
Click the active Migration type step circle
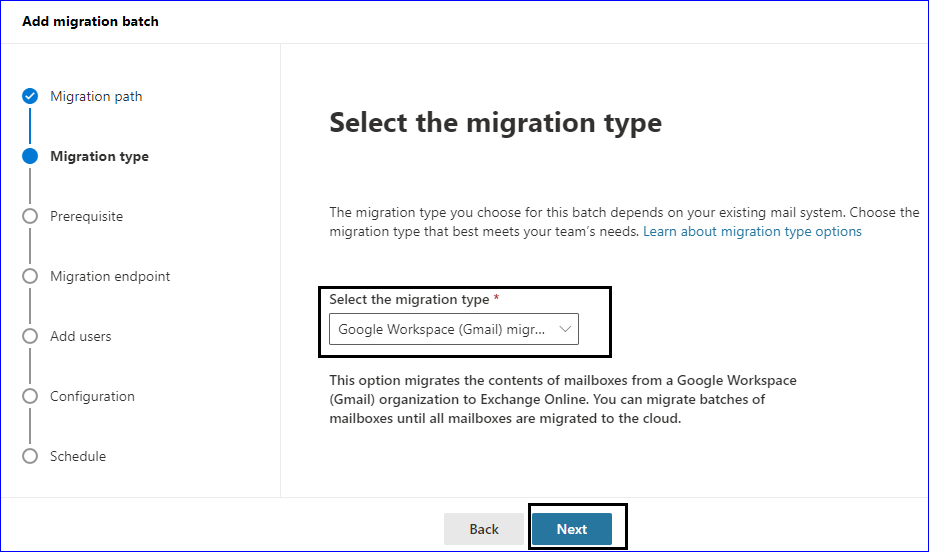coord(30,156)
